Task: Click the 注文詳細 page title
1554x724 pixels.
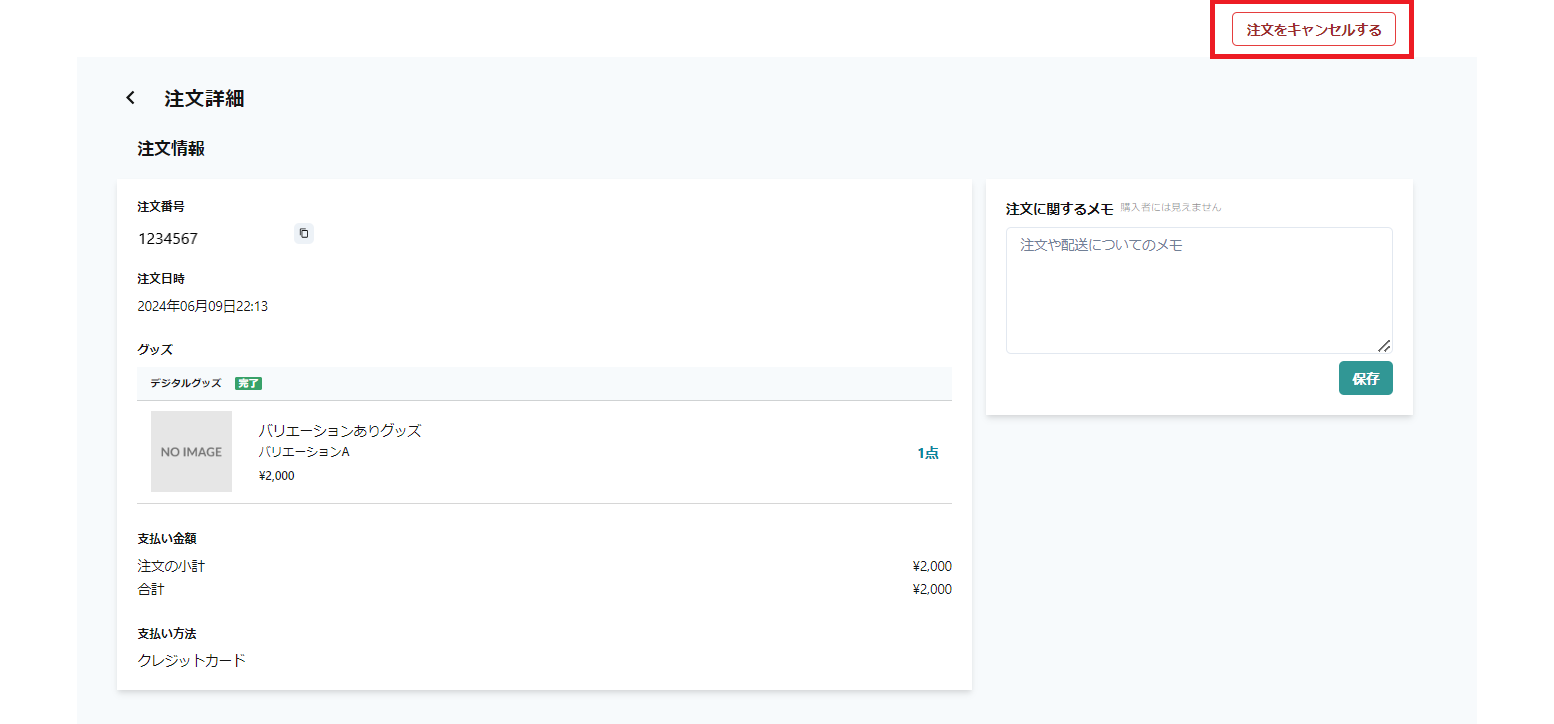Action: [204, 98]
